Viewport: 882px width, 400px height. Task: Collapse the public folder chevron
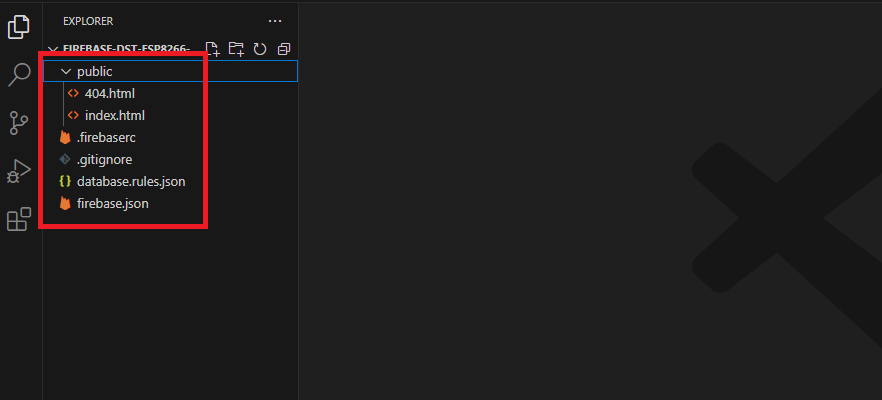tap(66, 72)
